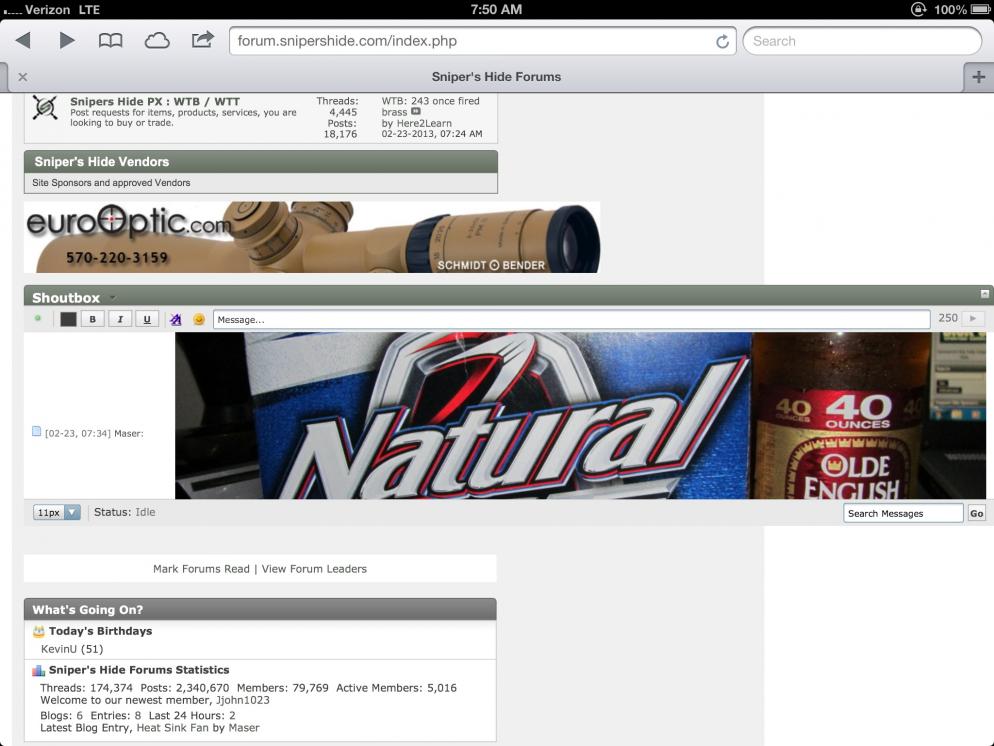View KevinU's birthday profile
This screenshot has width=994, height=746.
[x=59, y=649]
